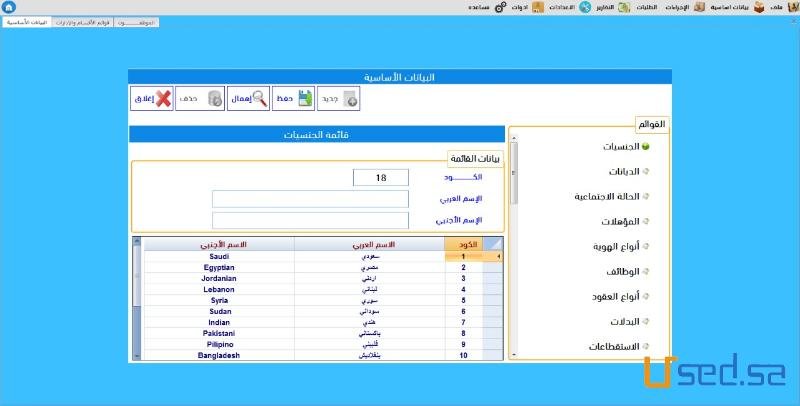The width and height of the screenshot is (800, 406).
Task: Switch to the الموظفون tab
Action: point(136,22)
